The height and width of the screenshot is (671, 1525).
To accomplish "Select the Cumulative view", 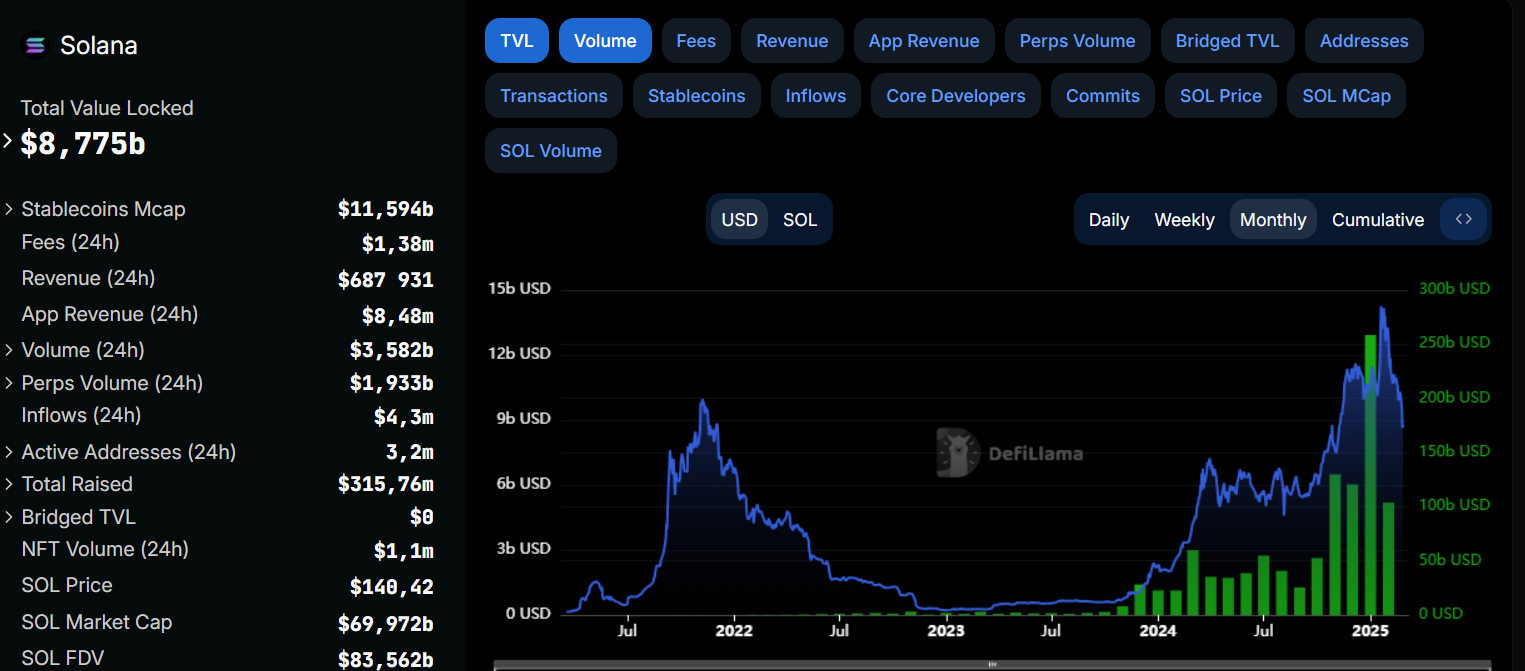I will point(1378,219).
